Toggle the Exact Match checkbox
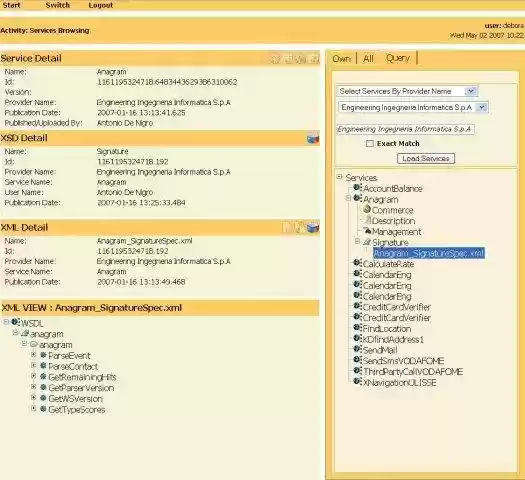Image resolution: width=525 pixels, height=480 pixels. pyautogui.click(x=370, y=144)
